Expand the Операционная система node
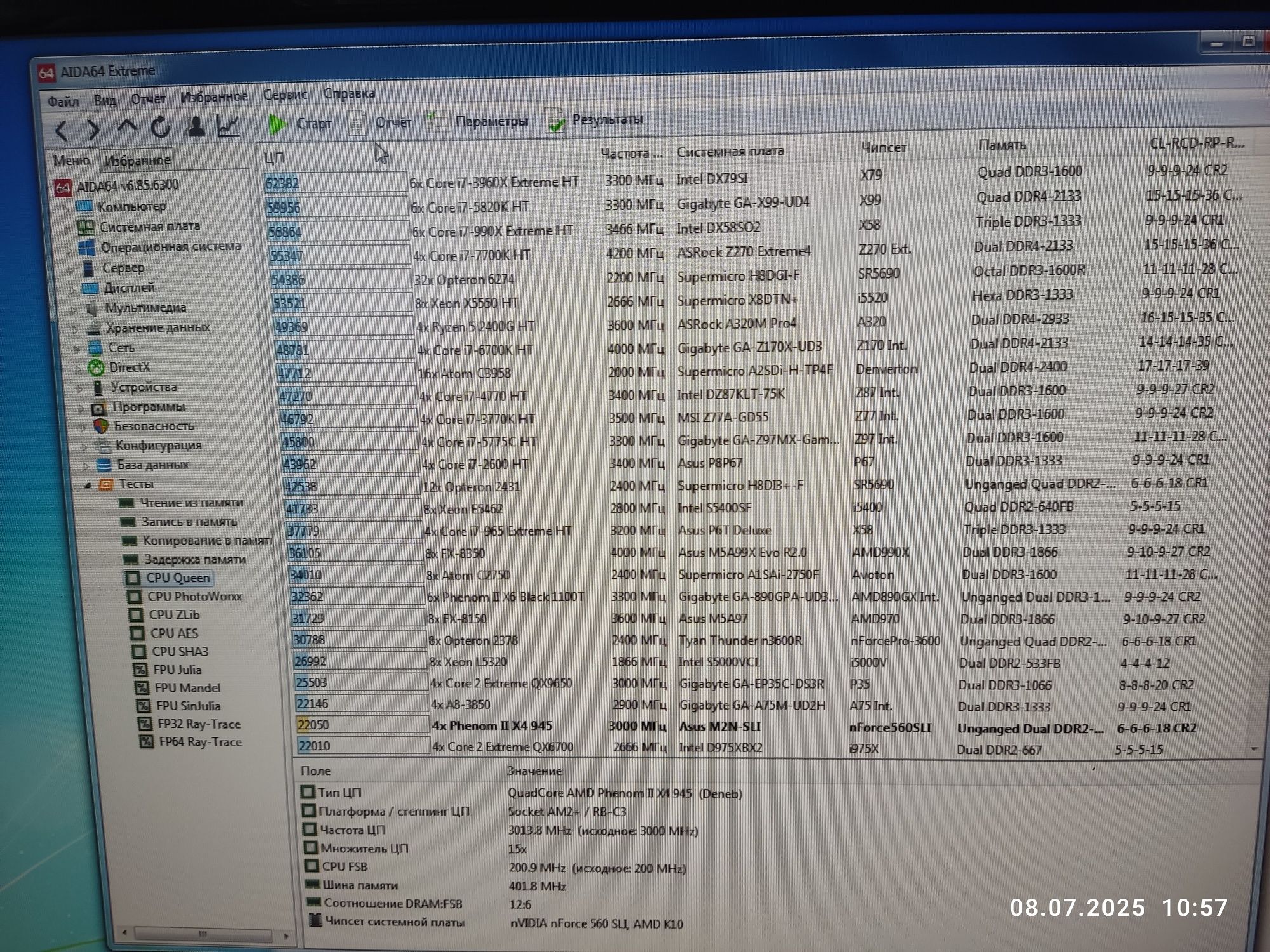 [70, 249]
